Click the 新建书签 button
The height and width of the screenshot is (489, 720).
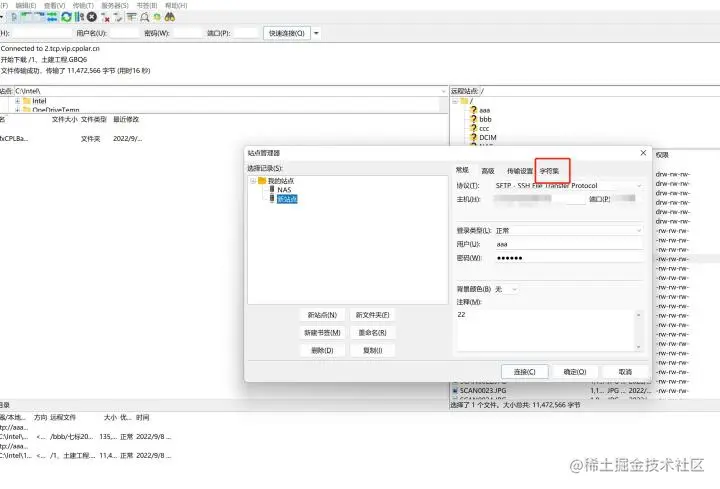pos(322,332)
